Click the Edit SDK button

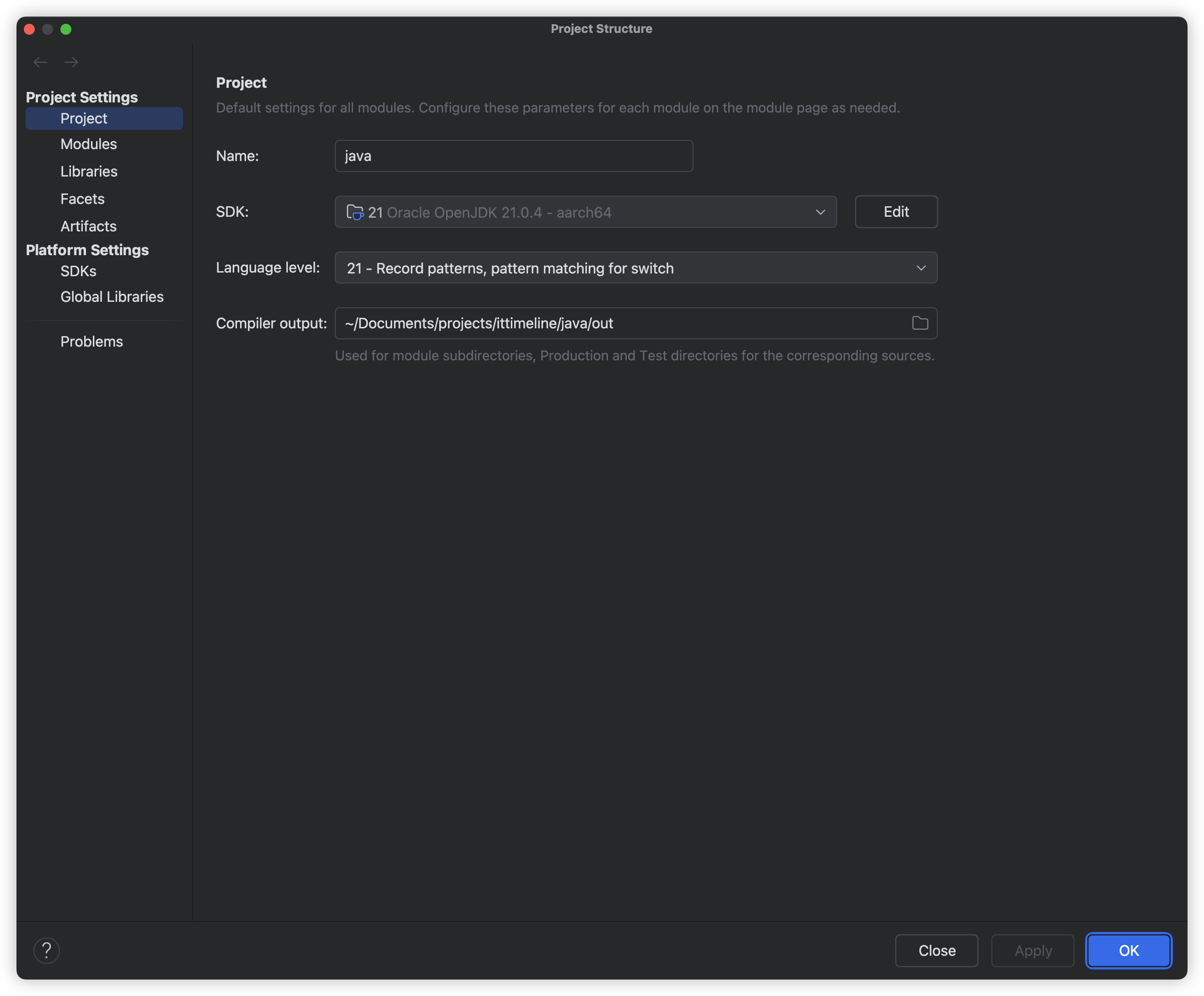click(896, 212)
